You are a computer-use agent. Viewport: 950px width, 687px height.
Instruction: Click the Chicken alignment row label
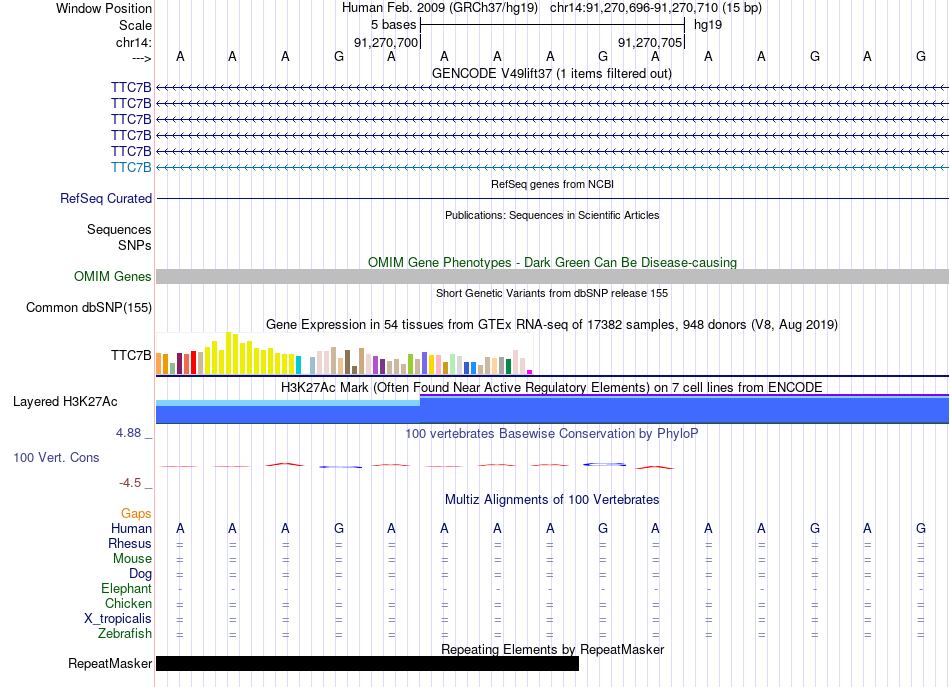(x=128, y=603)
